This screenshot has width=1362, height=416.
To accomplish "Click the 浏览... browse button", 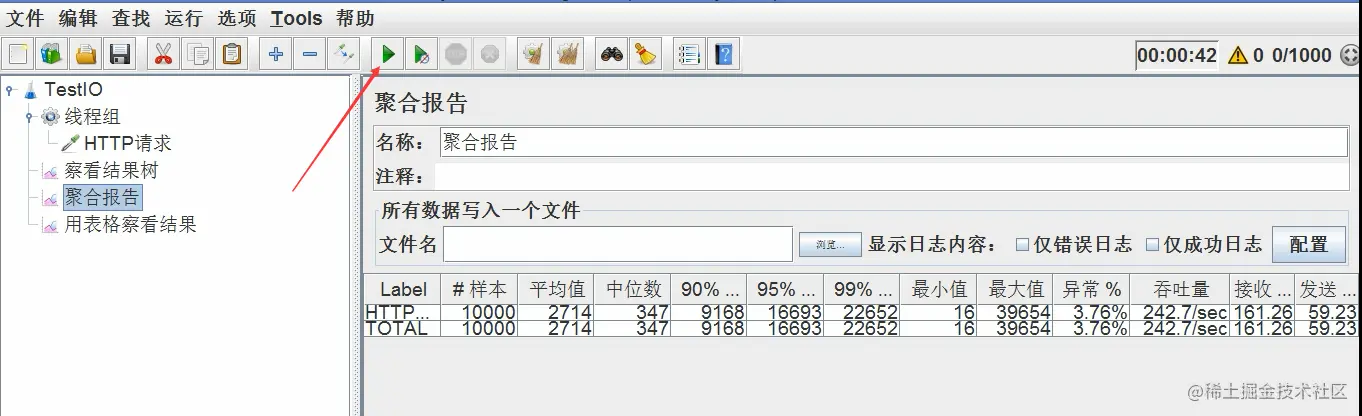I will (829, 244).
